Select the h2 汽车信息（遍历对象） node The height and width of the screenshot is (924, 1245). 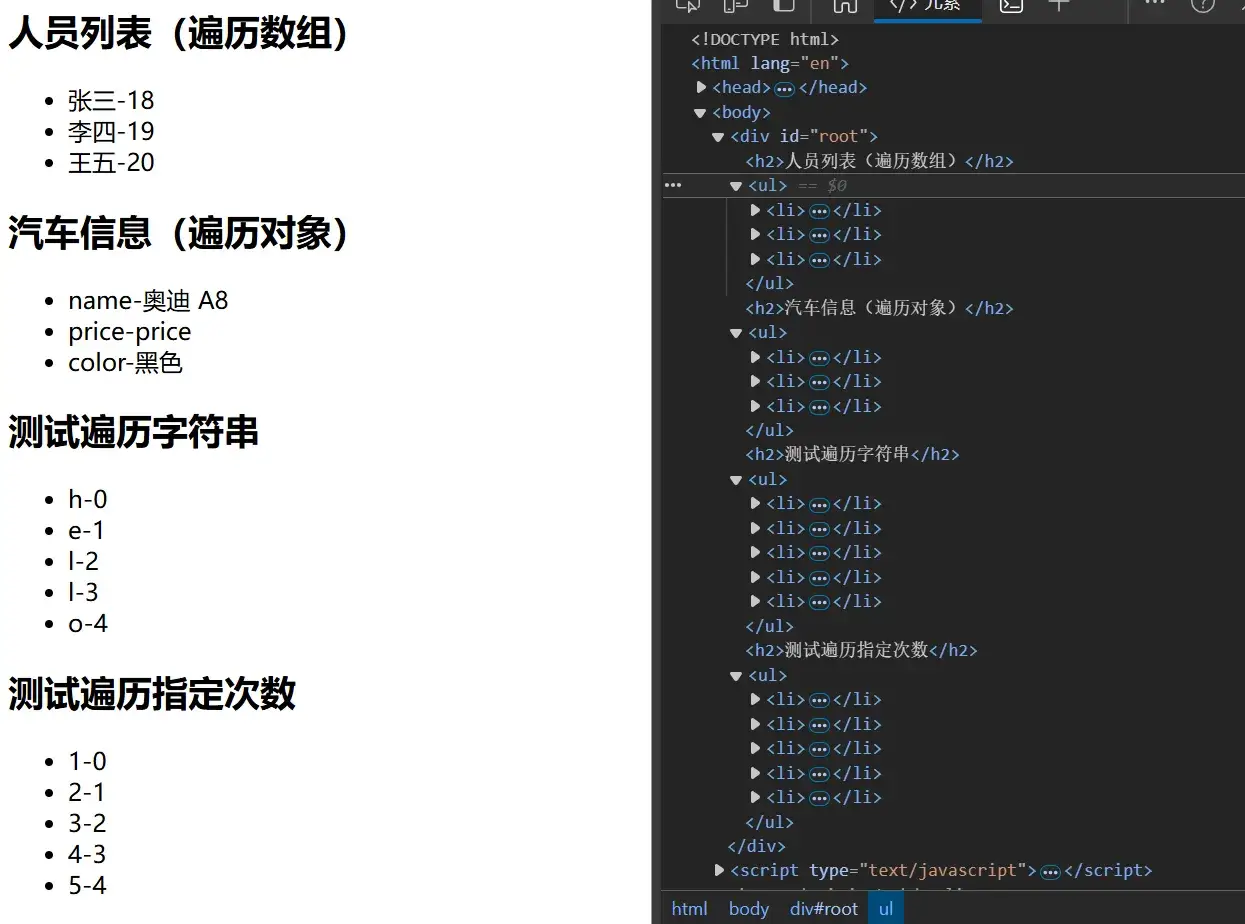880,308
